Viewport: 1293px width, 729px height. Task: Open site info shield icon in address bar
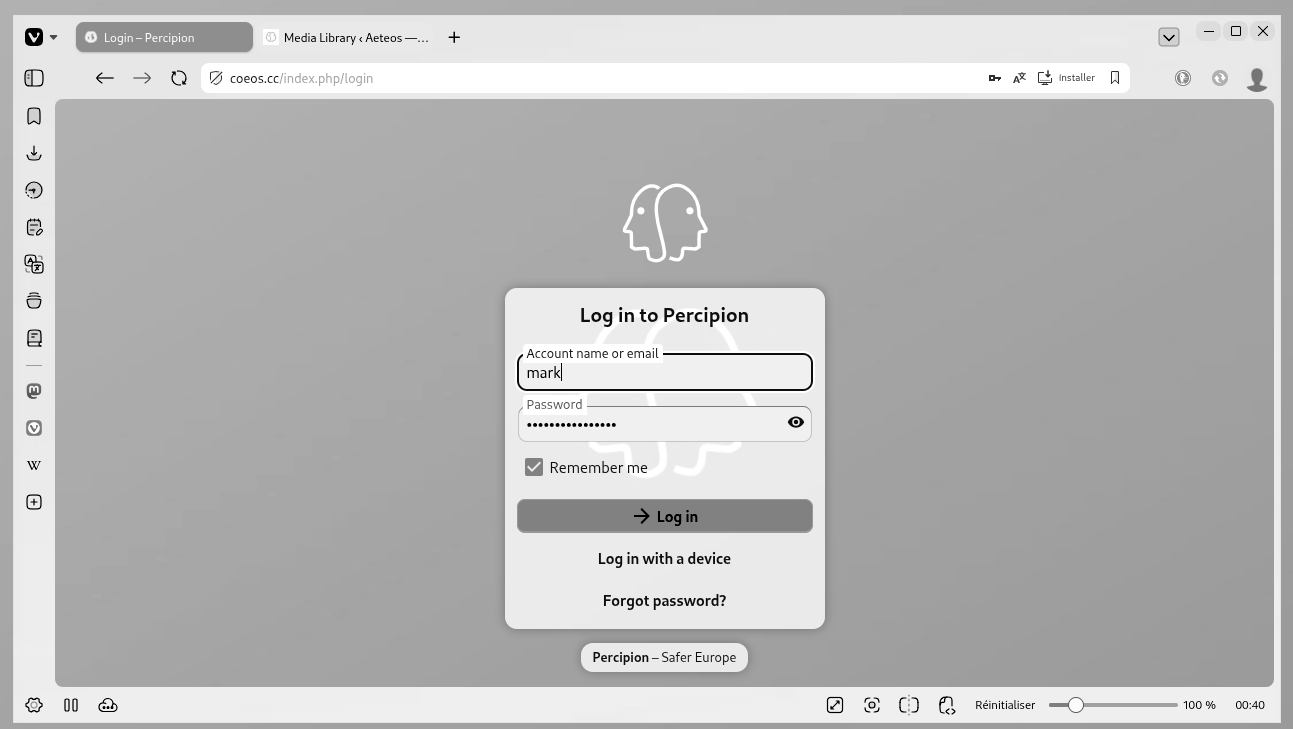tap(216, 78)
